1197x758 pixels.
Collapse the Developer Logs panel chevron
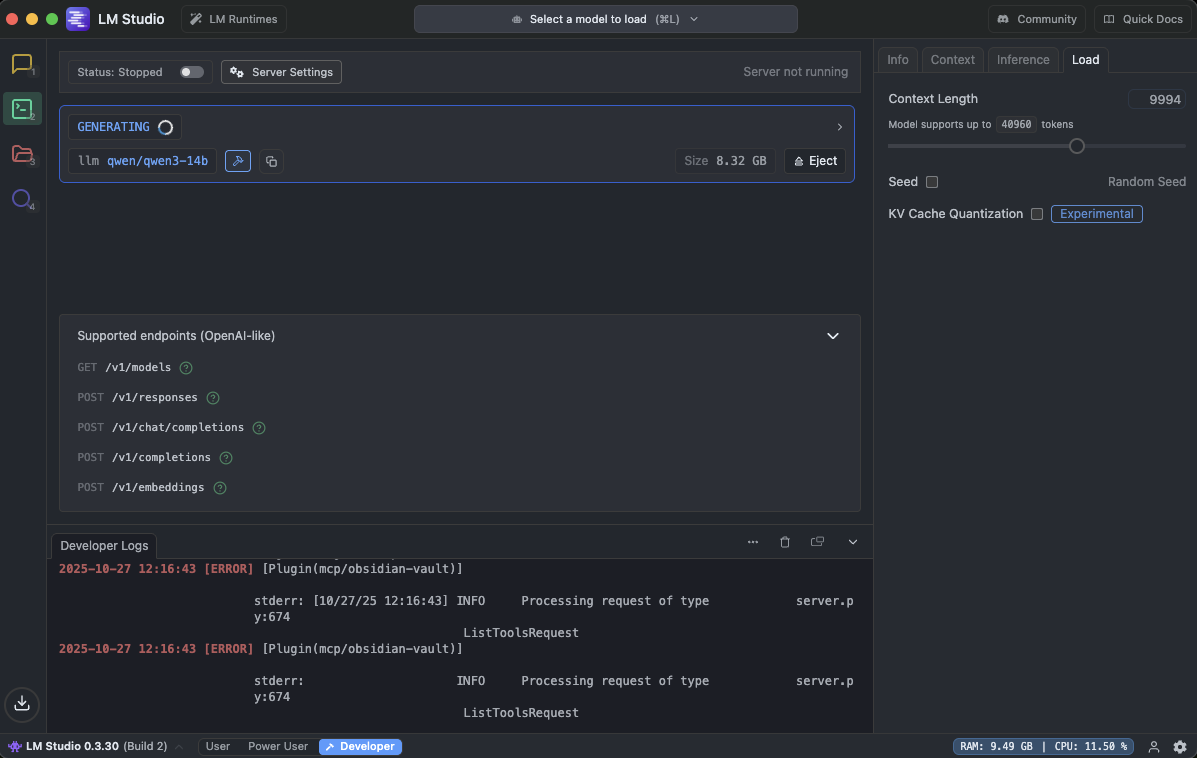click(853, 542)
